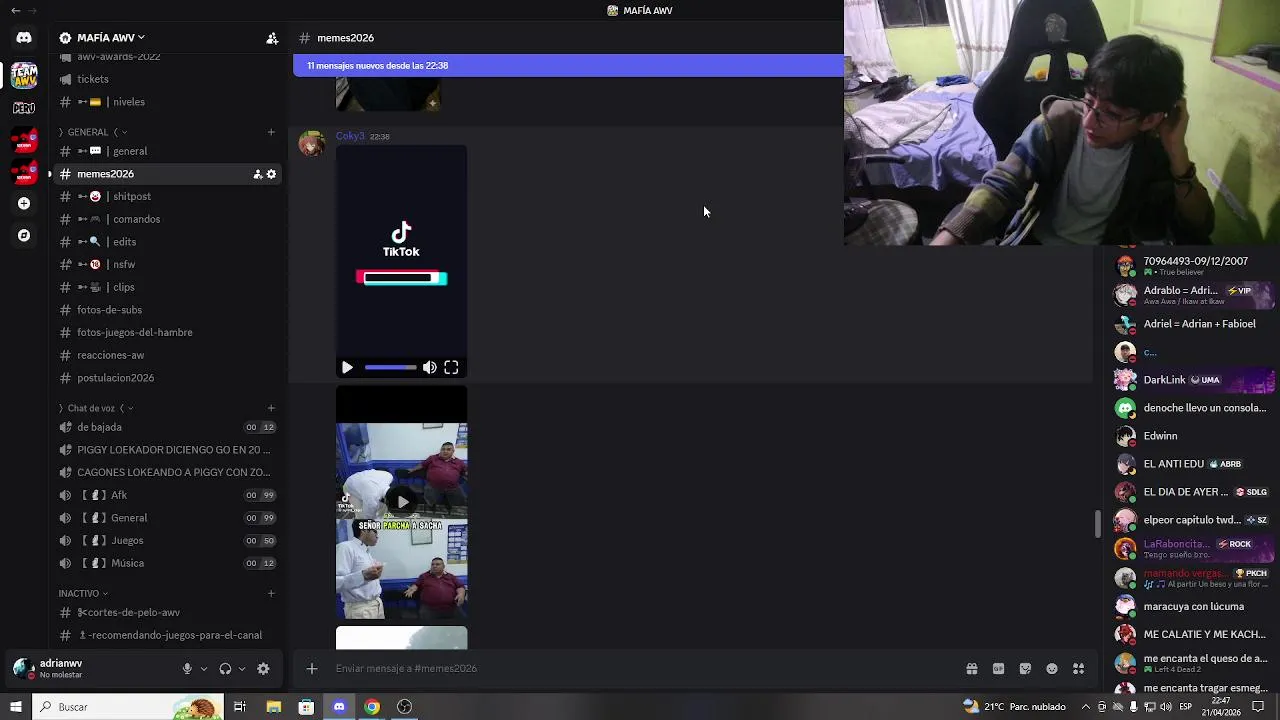This screenshot has height=720, width=1280.
Task: Open Discord direct messages home icon
Action: point(24,38)
